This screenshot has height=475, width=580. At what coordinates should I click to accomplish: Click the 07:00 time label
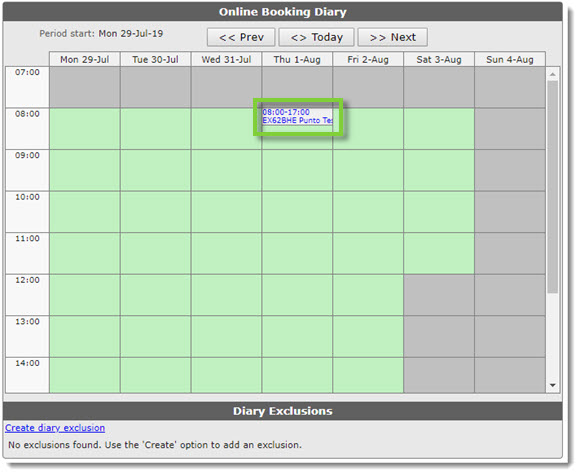pyautogui.click(x=27, y=72)
